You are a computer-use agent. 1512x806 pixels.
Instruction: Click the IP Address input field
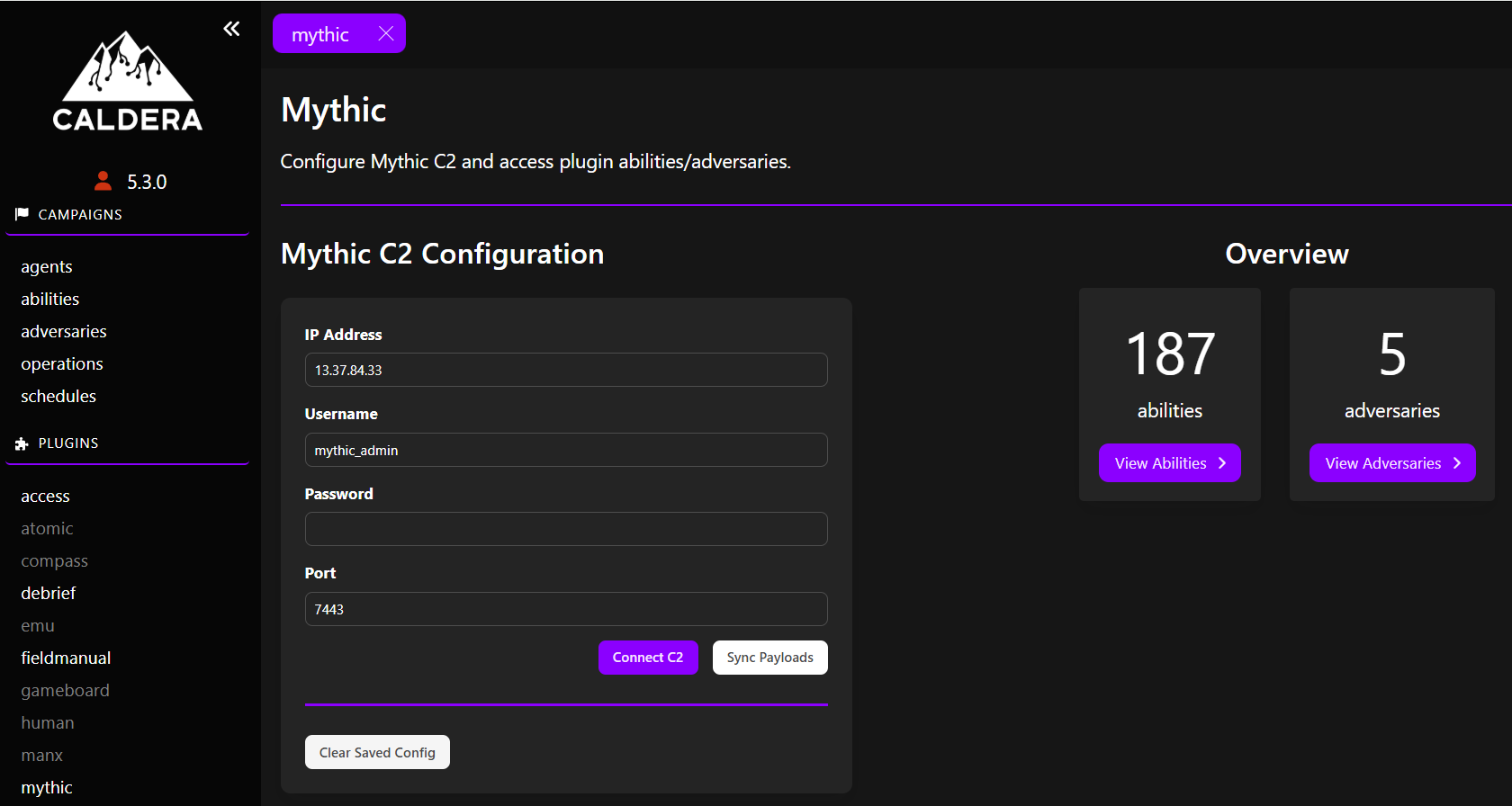point(566,370)
